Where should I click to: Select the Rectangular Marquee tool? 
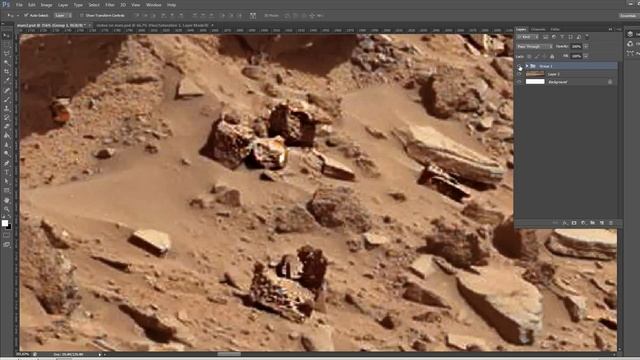[x=7, y=44]
